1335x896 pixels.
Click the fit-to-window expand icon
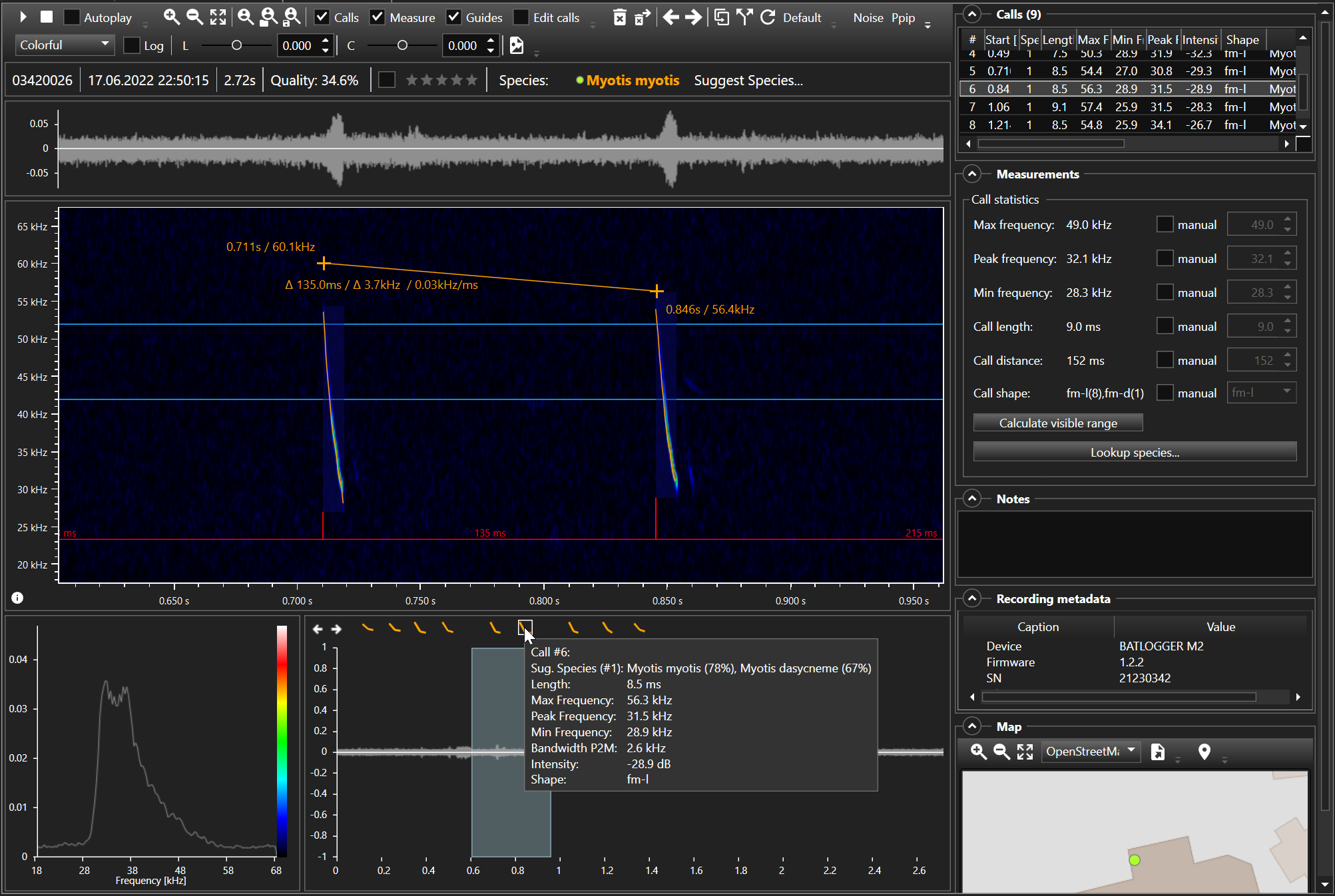pyautogui.click(x=218, y=17)
